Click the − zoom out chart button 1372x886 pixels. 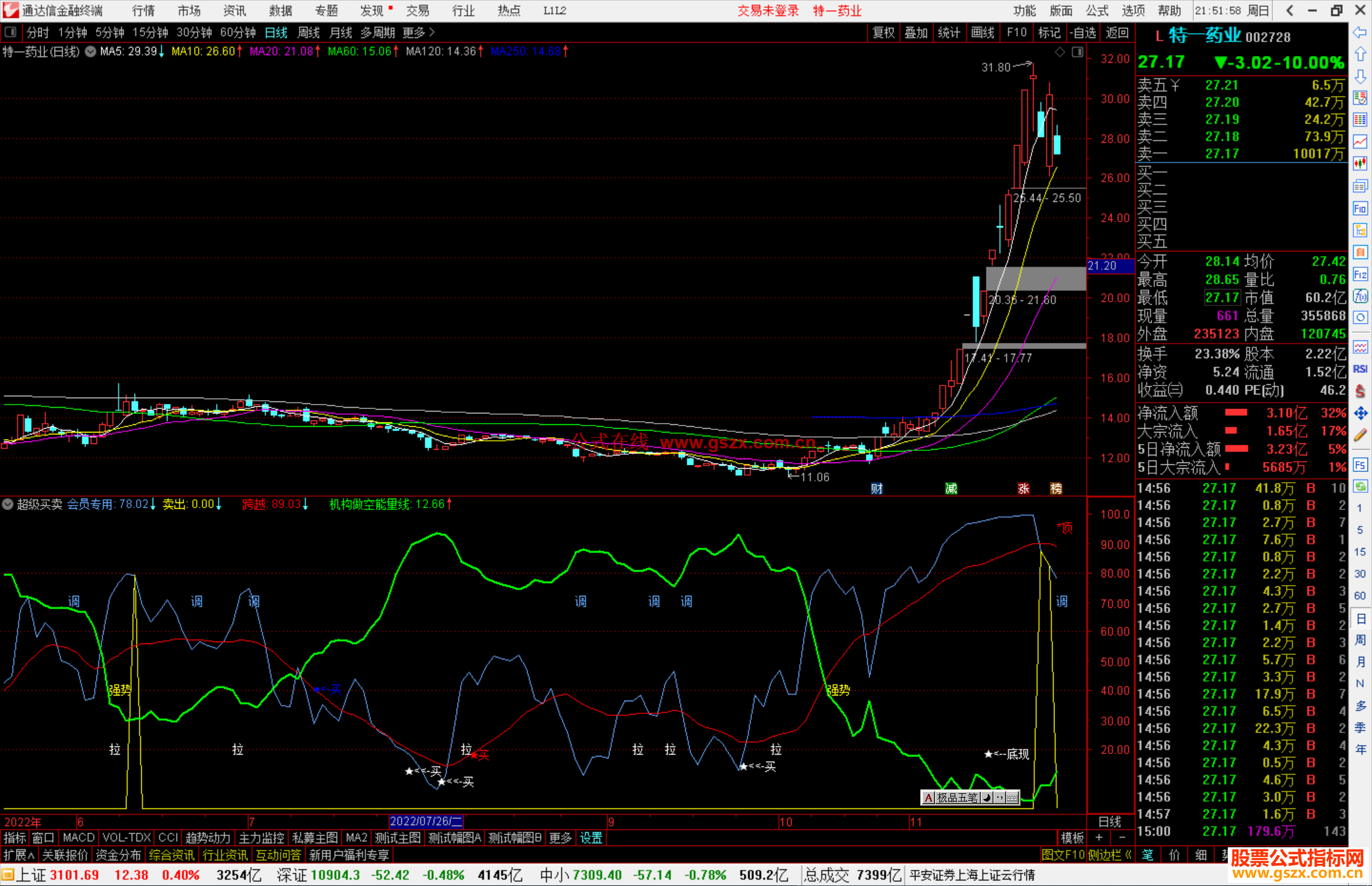1122,838
